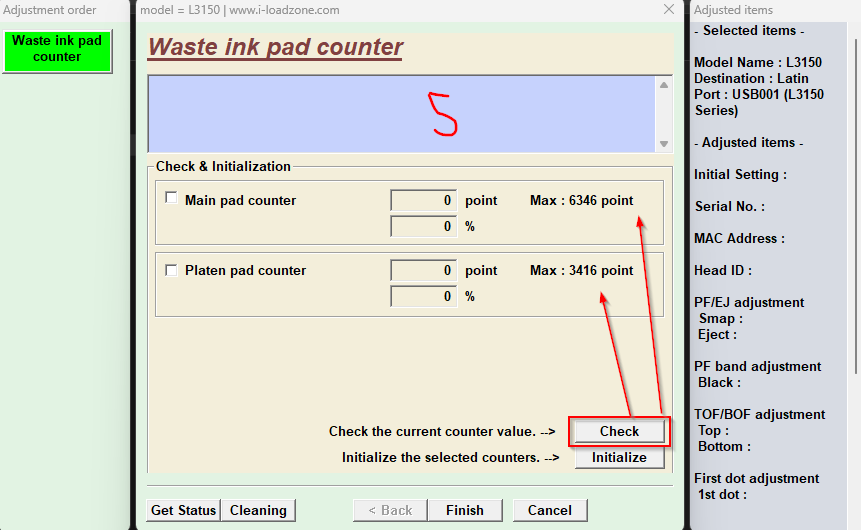This screenshot has height=530, width=861.
Task: Select the Platen pad counter point field
Action: pos(423,271)
